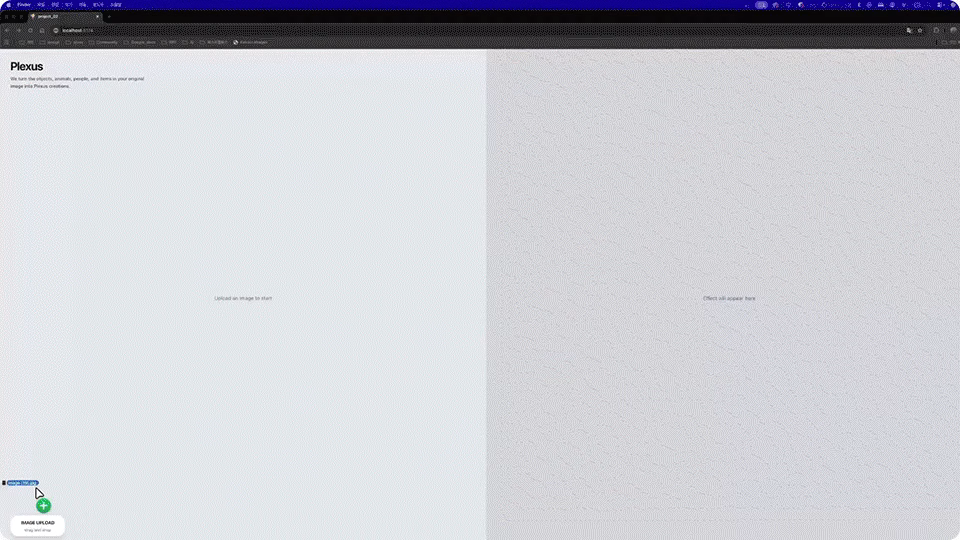The image size is (960, 540).
Task: Click the Plexus heading
Action: pos(26,66)
